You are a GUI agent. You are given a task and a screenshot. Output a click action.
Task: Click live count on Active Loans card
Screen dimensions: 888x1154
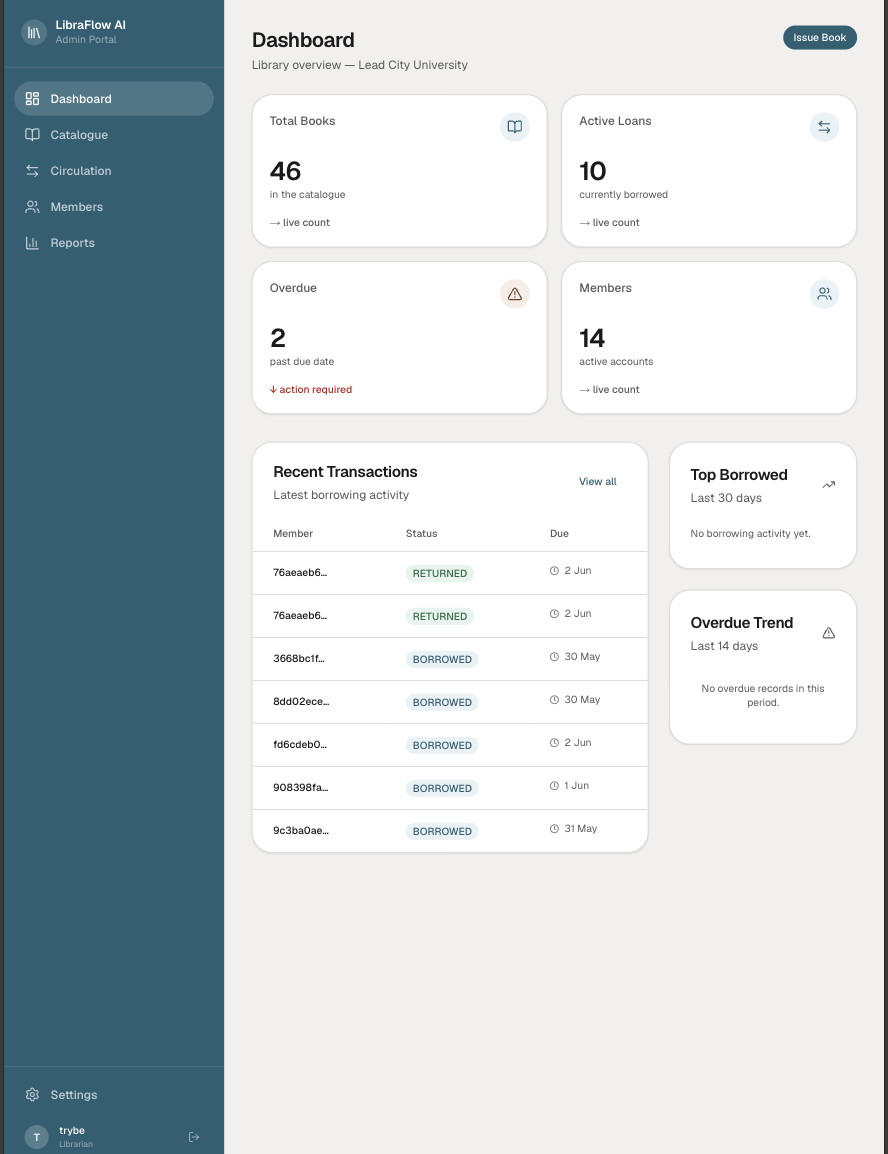tap(609, 222)
